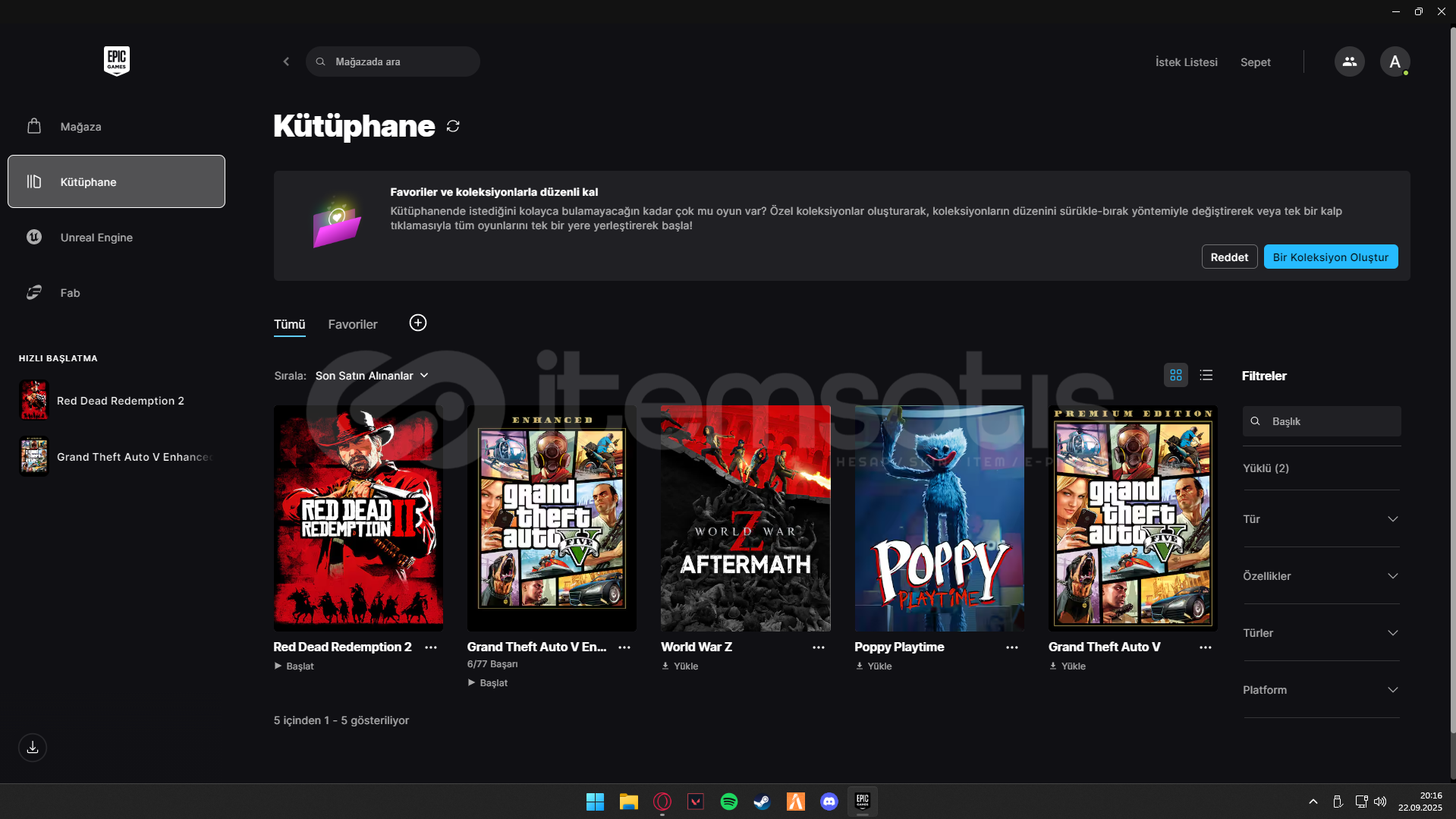This screenshot has width=1456, height=819.
Task: Open Discord from taskbar
Action: [829, 802]
